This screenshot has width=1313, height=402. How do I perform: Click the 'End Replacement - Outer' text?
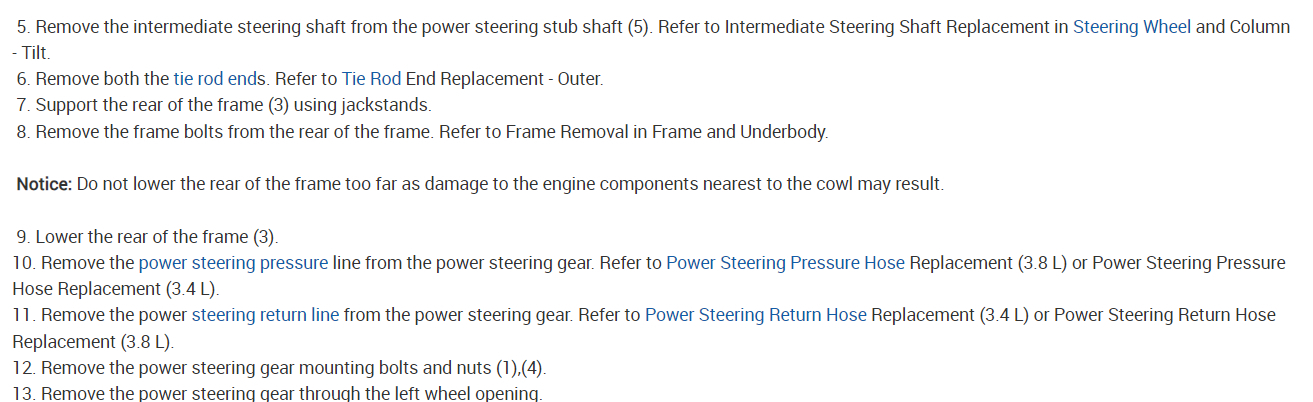pos(503,78)
